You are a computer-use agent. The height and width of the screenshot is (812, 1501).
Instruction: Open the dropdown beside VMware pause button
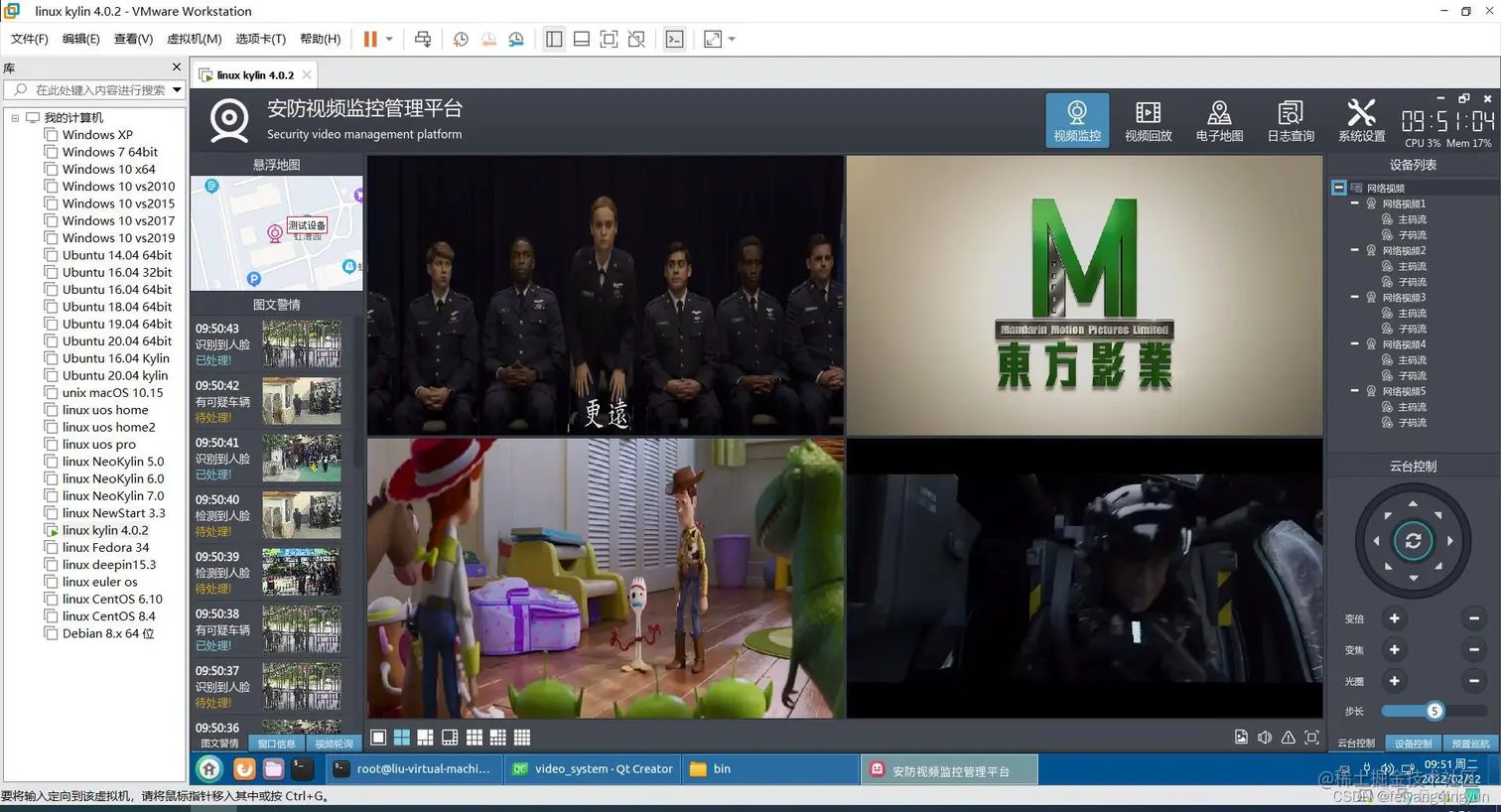point(389,39)
